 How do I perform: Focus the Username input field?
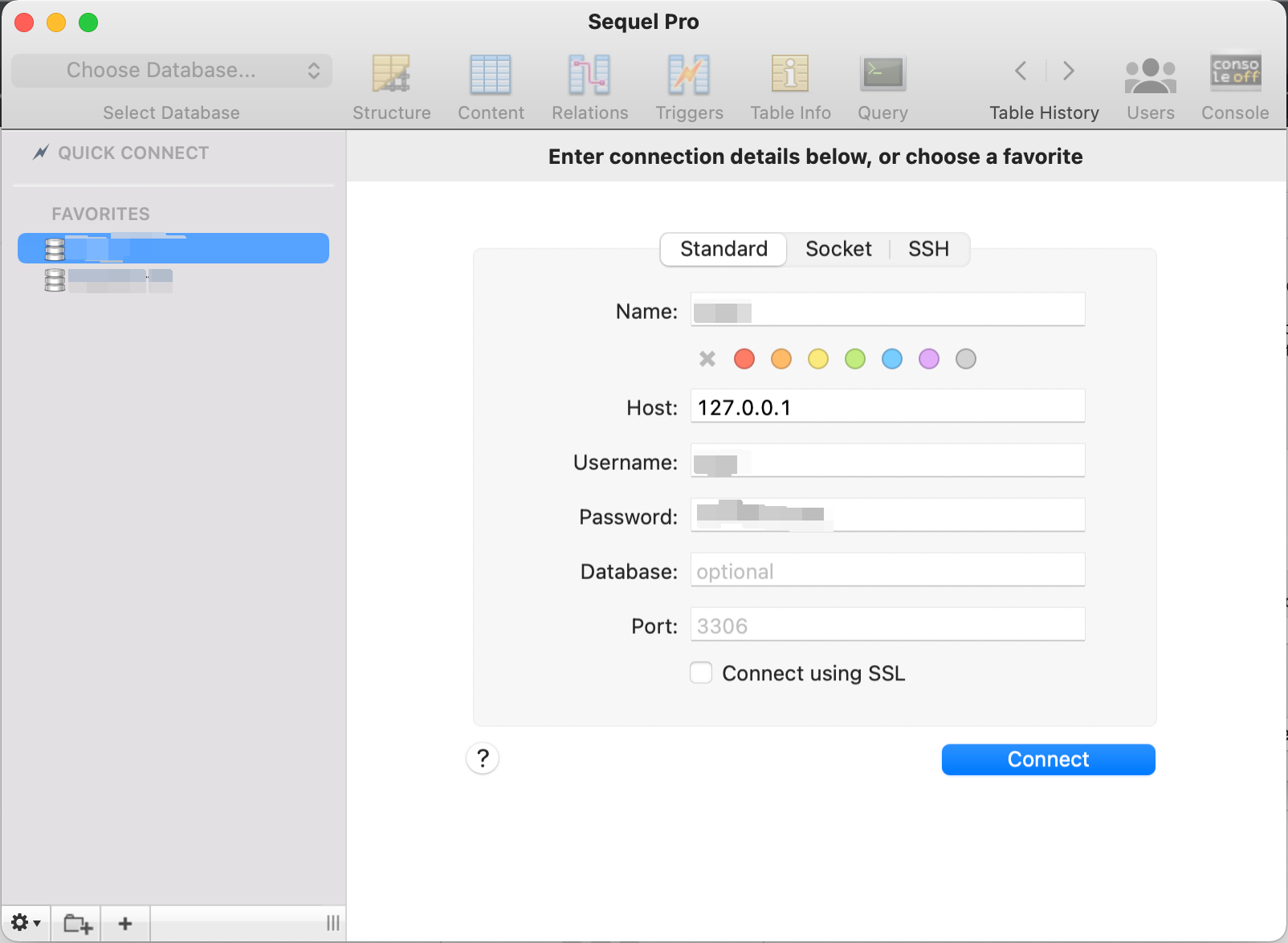(887, 461)
